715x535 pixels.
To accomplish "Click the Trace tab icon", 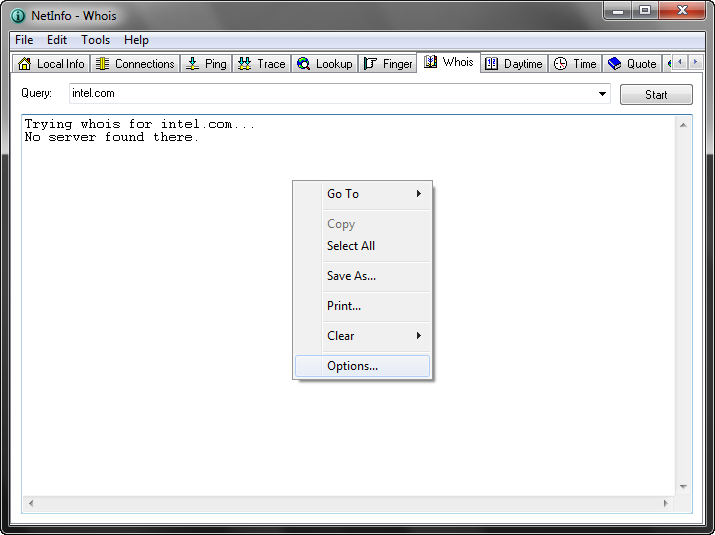I will click(x=244, y=64).
